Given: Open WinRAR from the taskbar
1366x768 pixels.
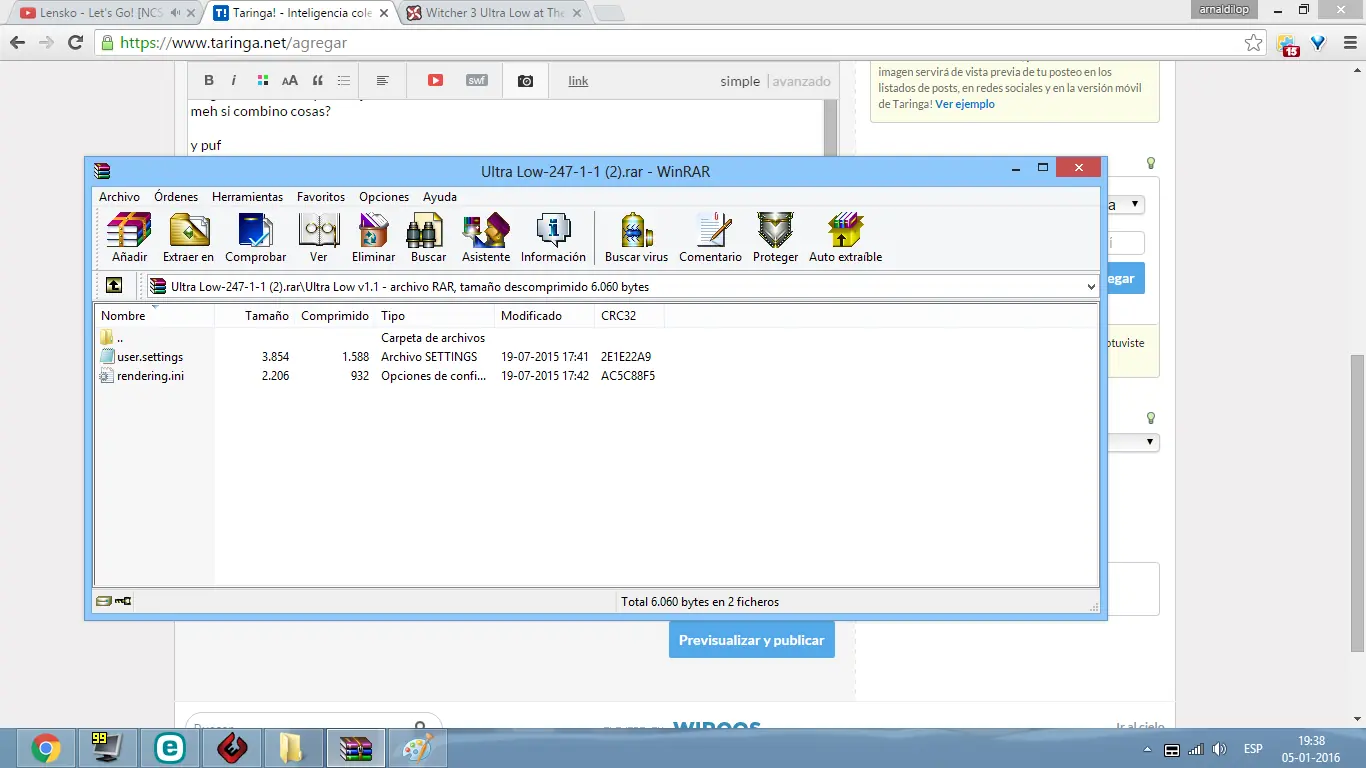Looking at the screenshot, I should pos(356,748).
